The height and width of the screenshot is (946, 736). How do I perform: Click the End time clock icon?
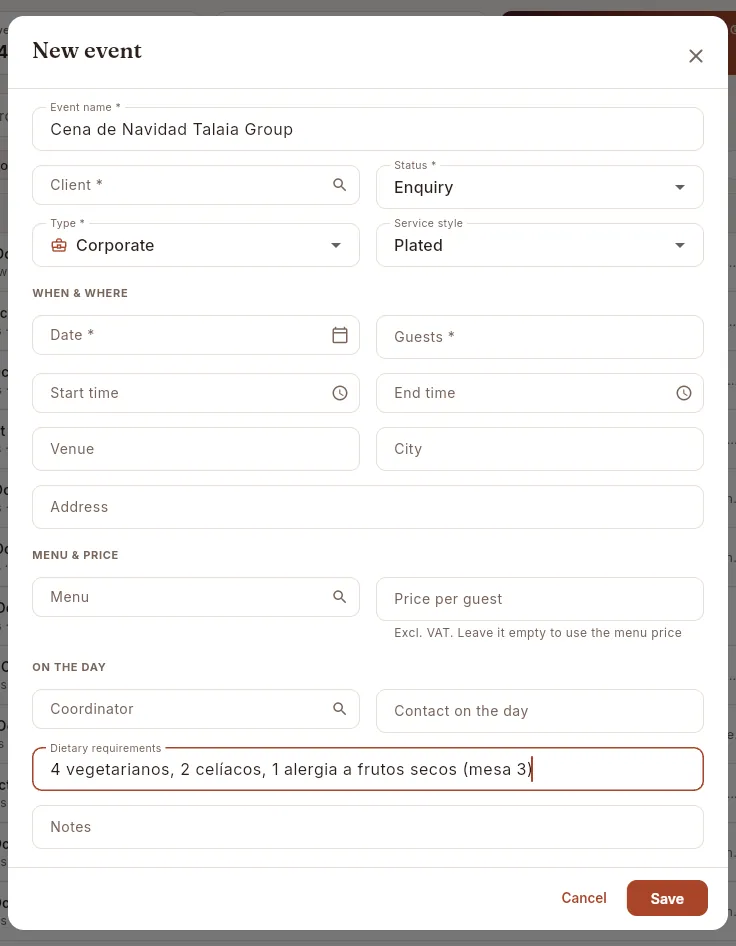pyautogui.click(x=684, y=393)
